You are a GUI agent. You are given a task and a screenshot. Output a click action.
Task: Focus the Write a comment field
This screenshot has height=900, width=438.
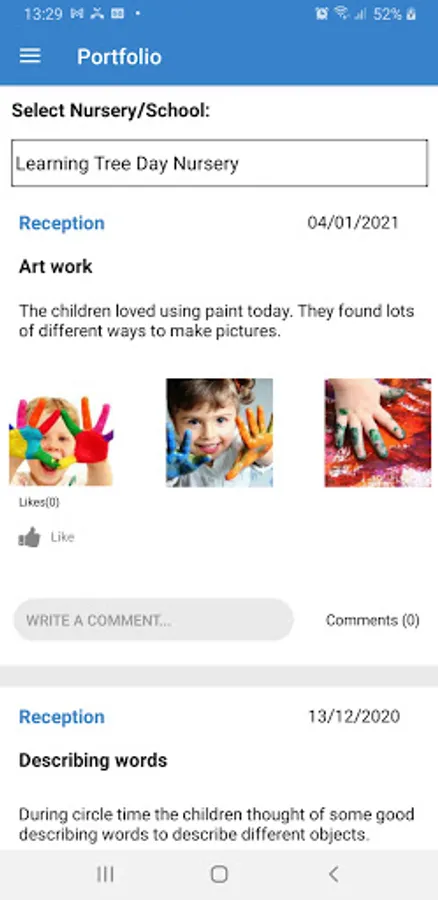(x=153, y=620)
